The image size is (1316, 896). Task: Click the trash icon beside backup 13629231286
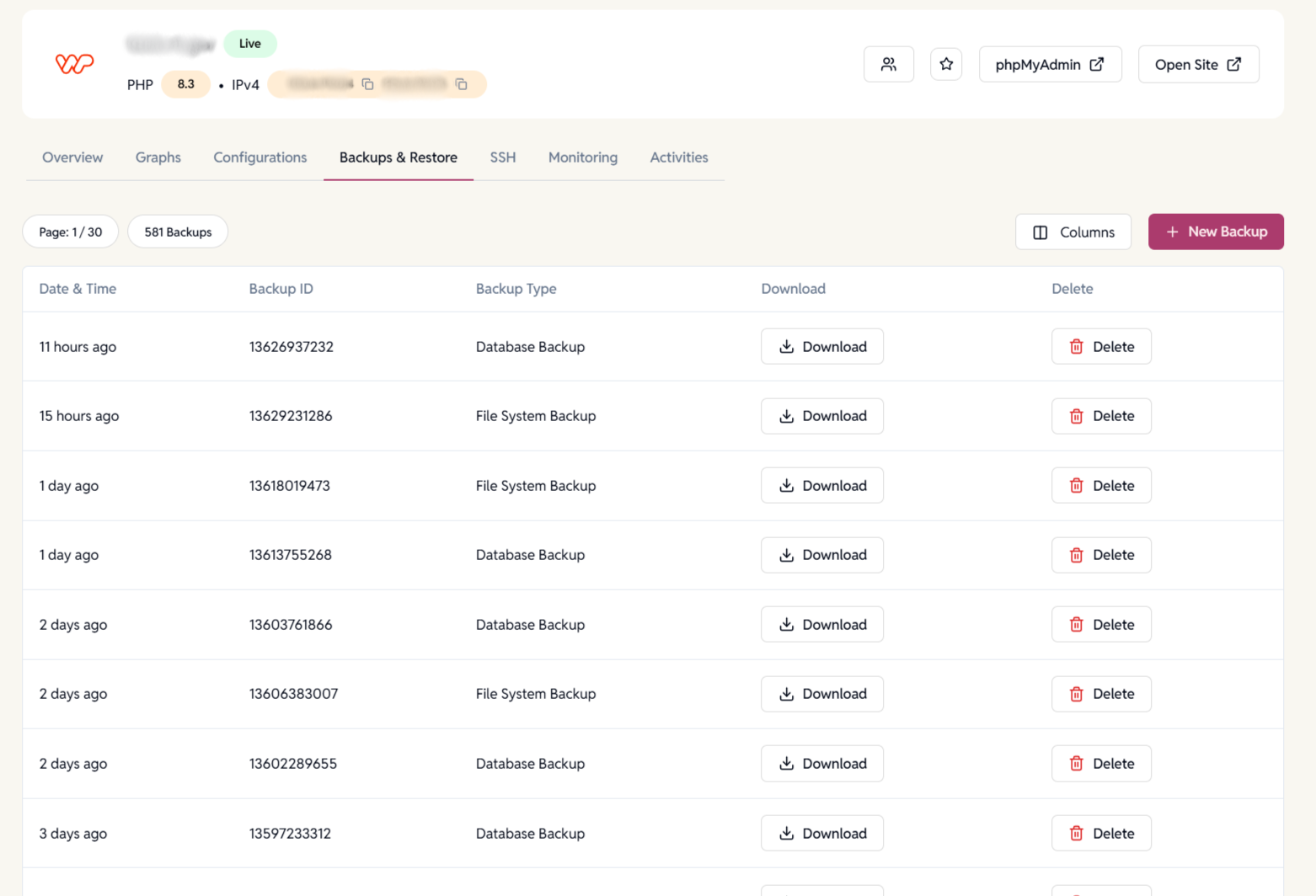pos(1076,415)
